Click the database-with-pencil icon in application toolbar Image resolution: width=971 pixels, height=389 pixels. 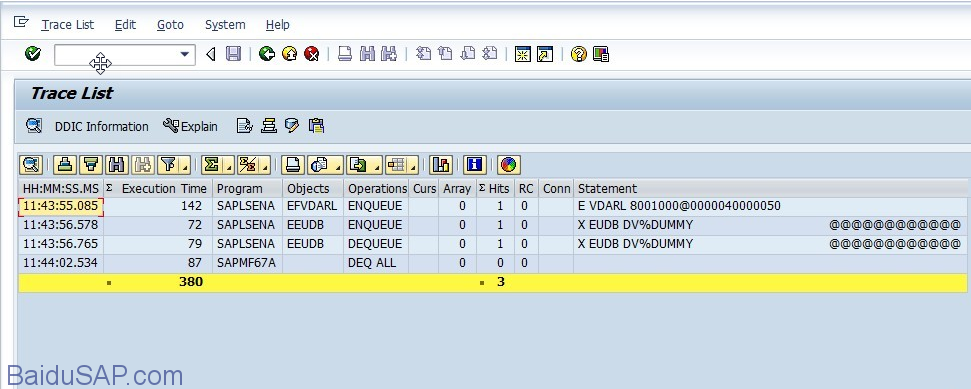[292, 126]
